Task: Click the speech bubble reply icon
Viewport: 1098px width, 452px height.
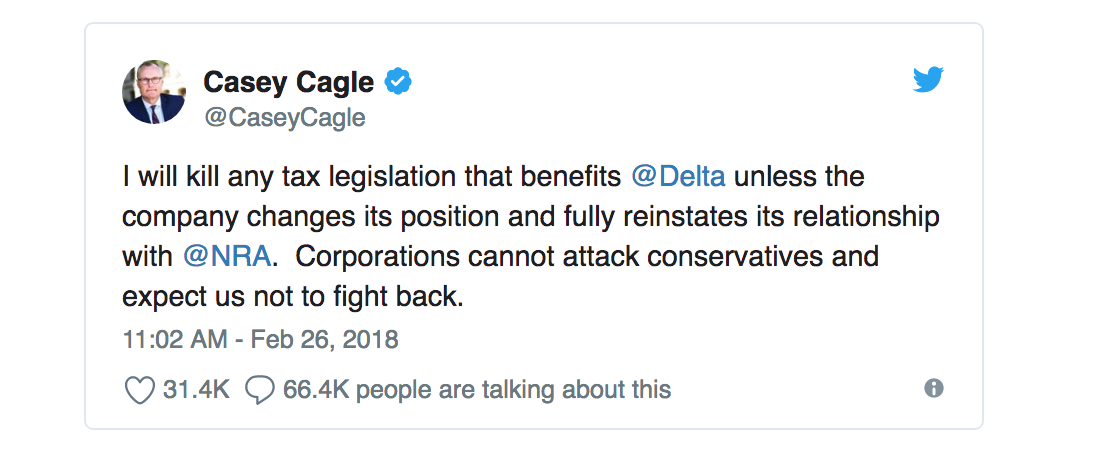Action: pyautogui.click(x=260, y=389)
